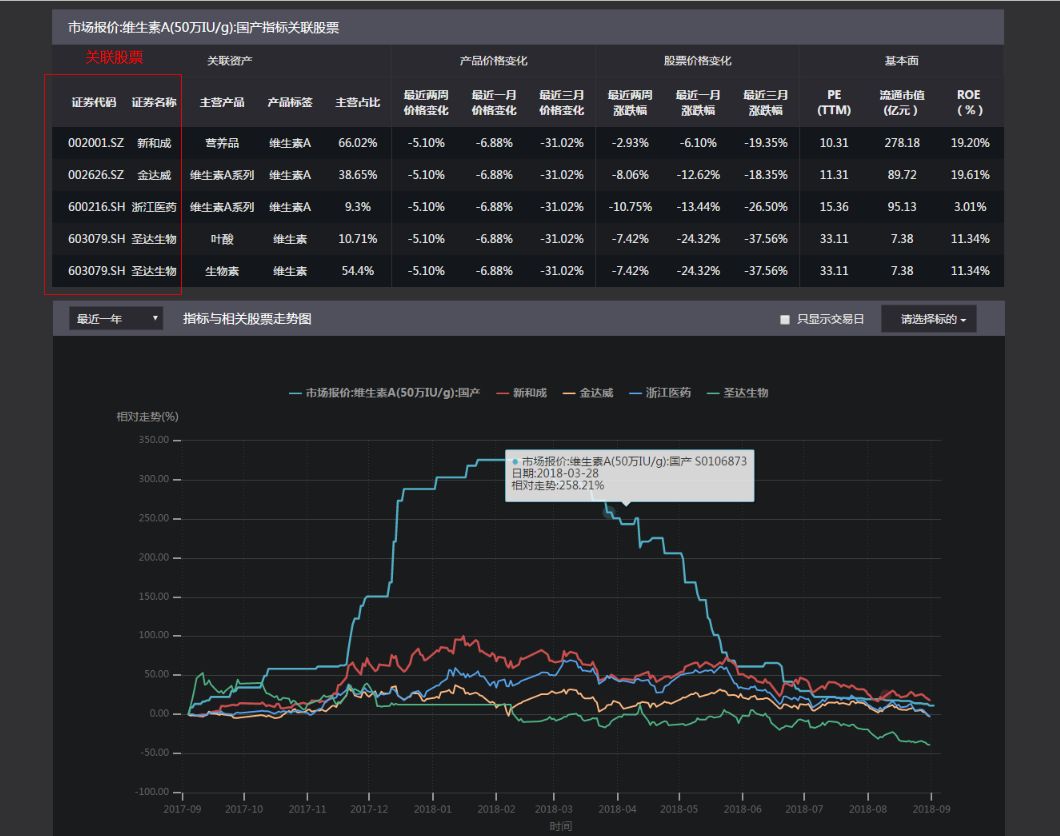Screen dimensions: 1060x836
Task: Sort by the ROE (%) column header
Action: click(x=969, y=103)
